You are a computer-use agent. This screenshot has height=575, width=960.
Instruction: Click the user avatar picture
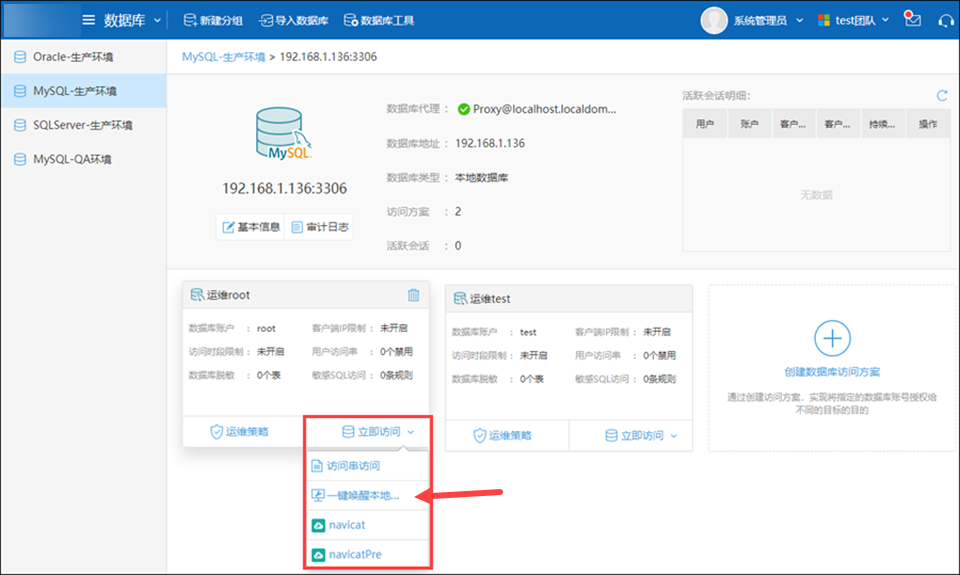(714, 20)
